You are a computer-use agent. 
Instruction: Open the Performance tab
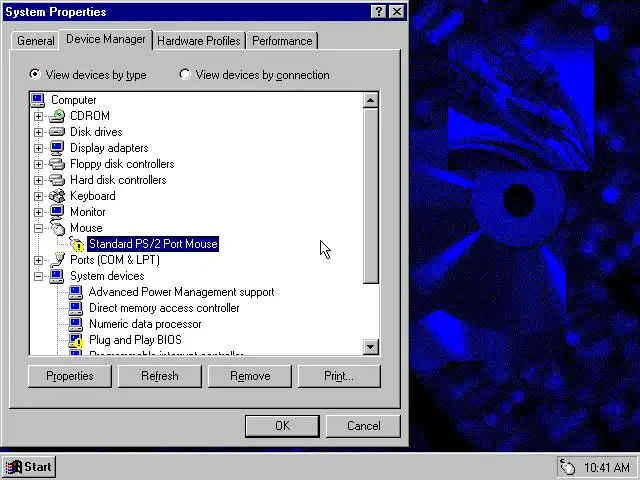tap(282, 41)
